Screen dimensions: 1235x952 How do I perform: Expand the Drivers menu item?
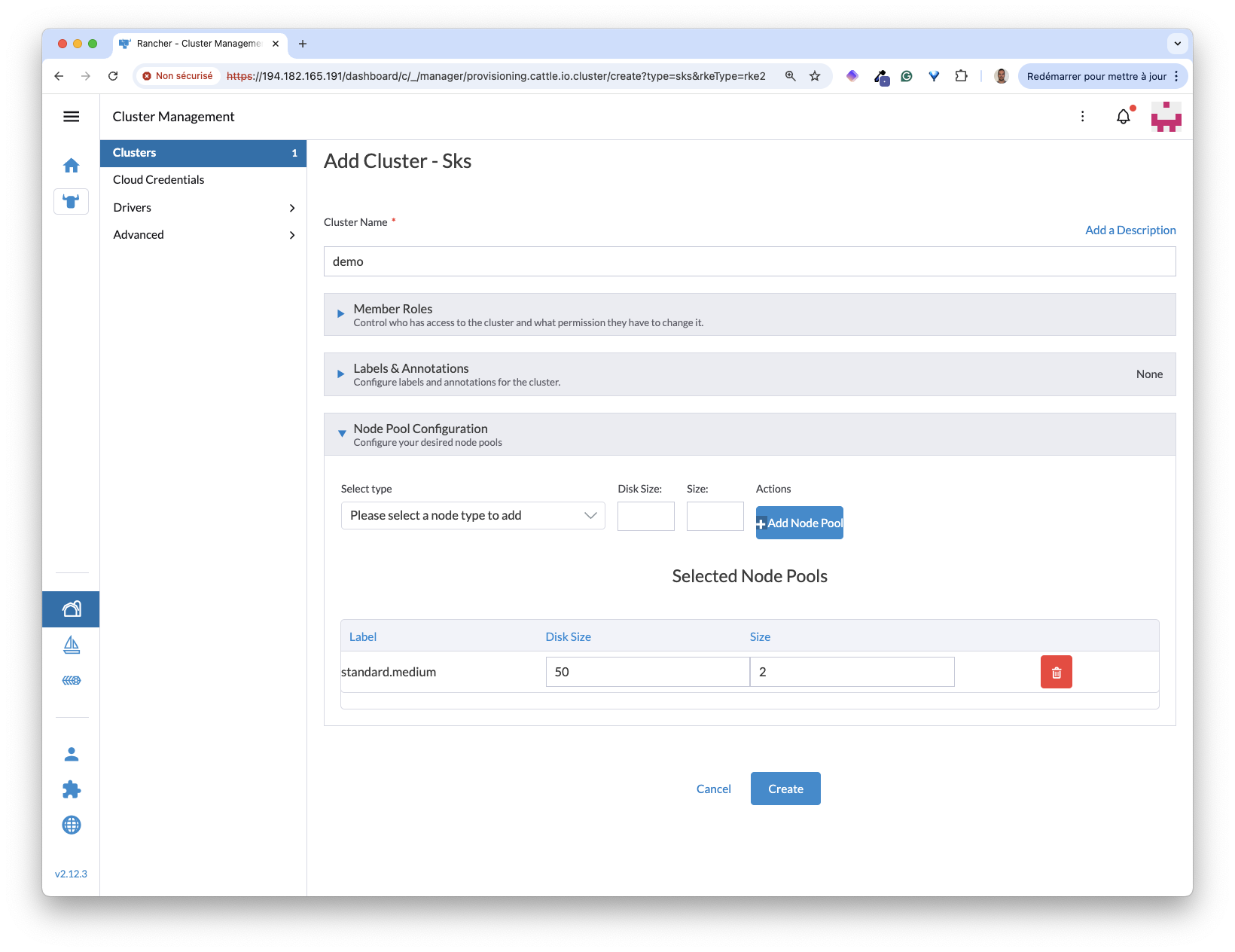click(203, 208)
